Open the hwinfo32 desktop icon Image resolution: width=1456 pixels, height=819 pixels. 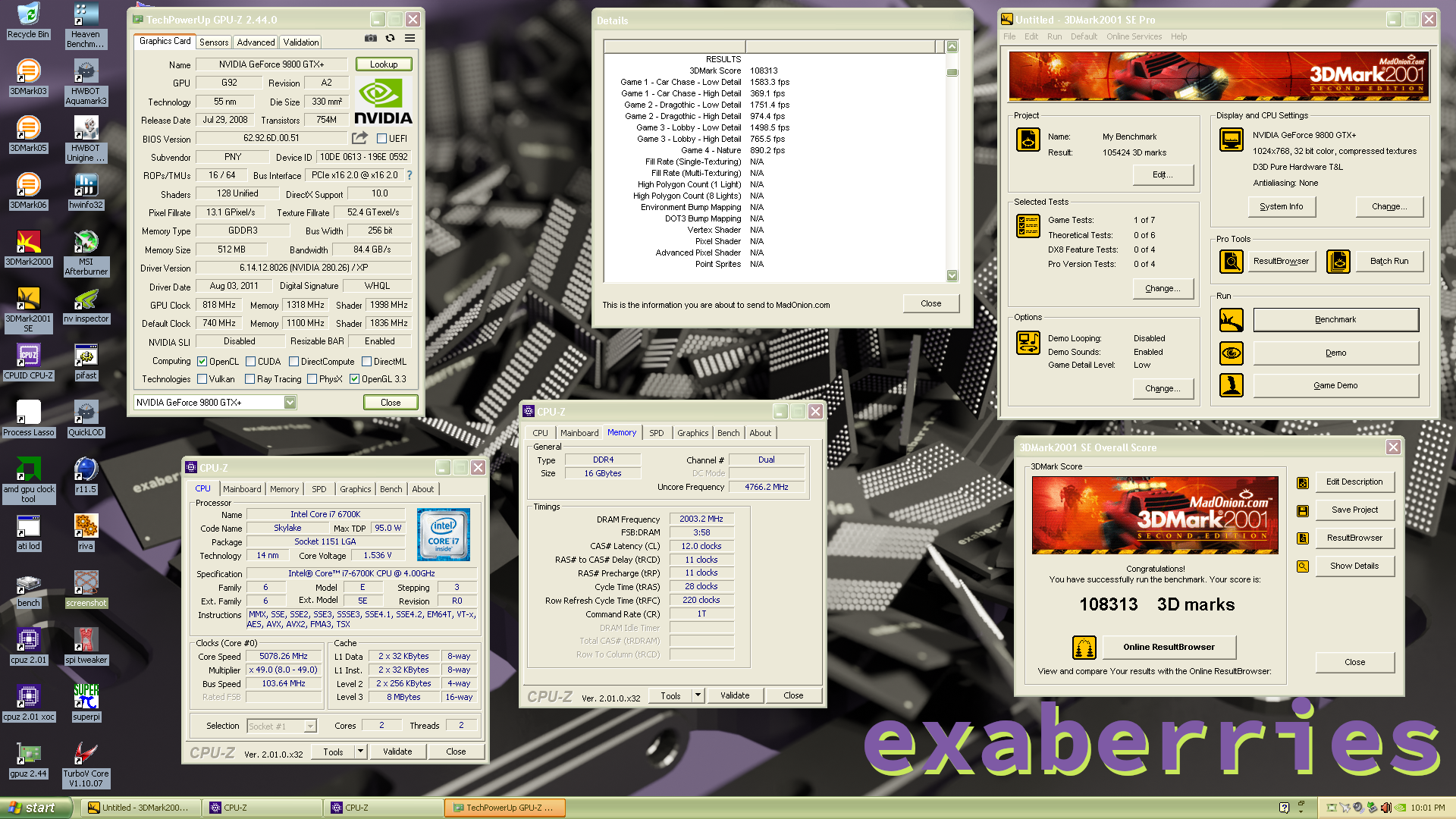click(x=86, y=191)
